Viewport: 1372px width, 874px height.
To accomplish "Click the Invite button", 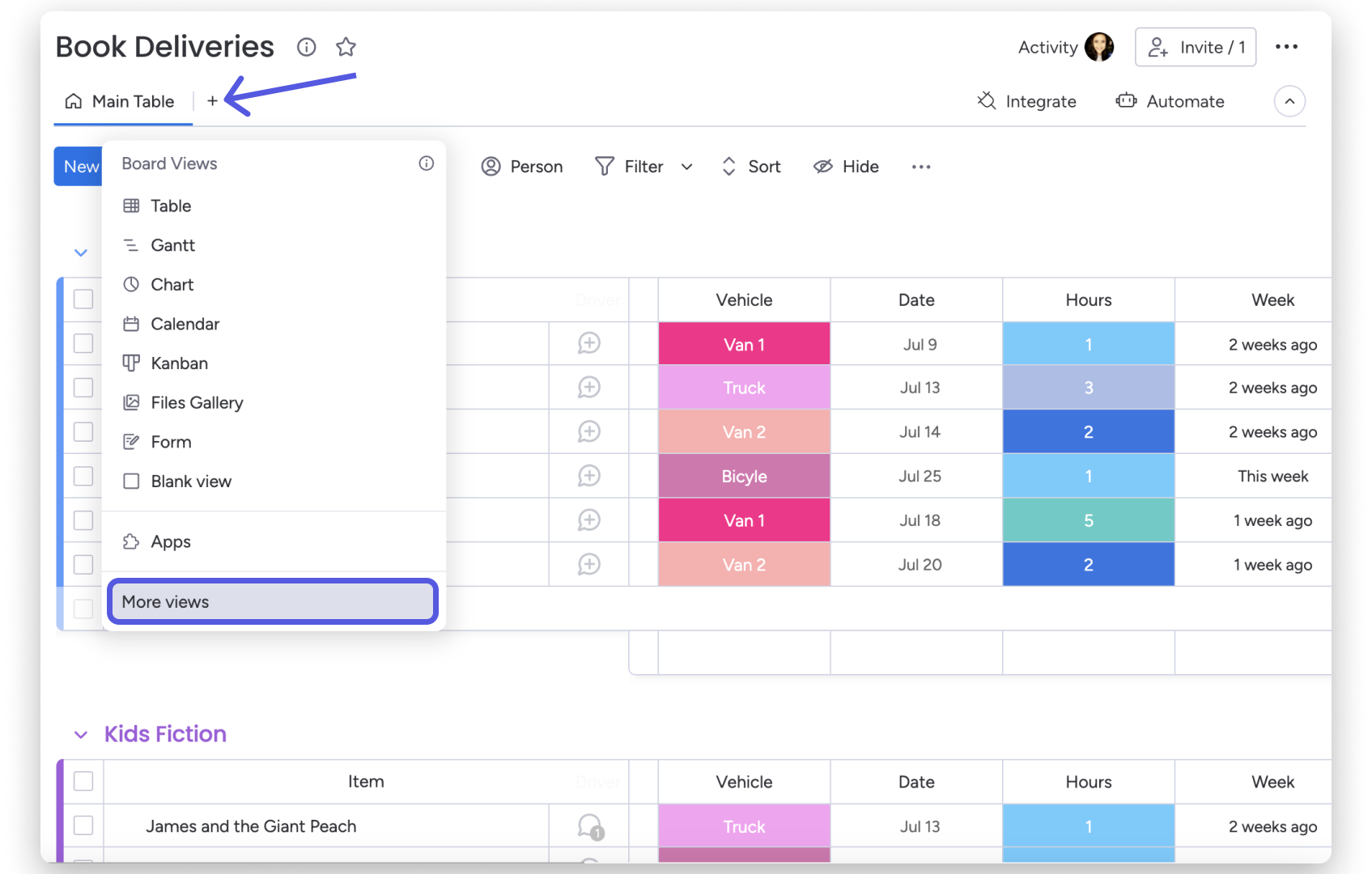I will point(1196,47).
